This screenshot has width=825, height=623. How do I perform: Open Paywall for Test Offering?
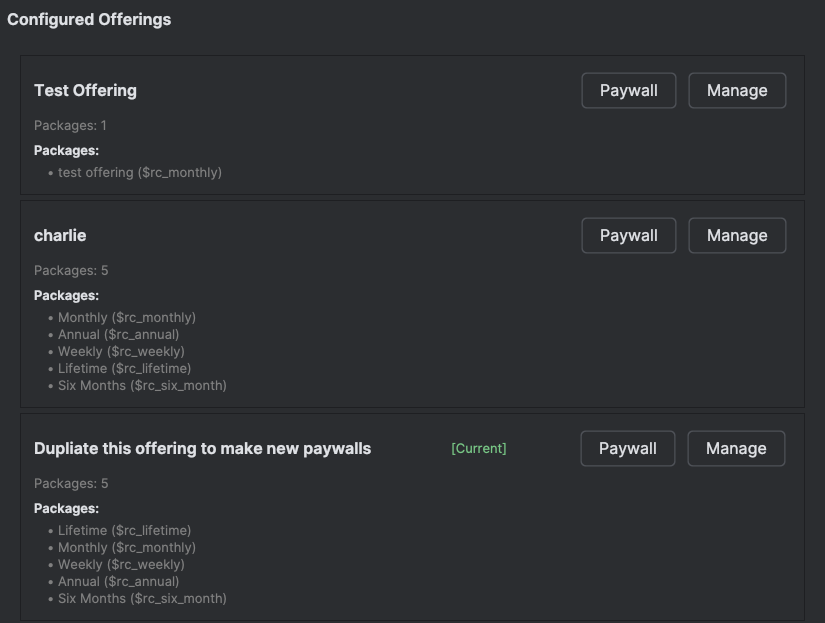coord(628,90)
